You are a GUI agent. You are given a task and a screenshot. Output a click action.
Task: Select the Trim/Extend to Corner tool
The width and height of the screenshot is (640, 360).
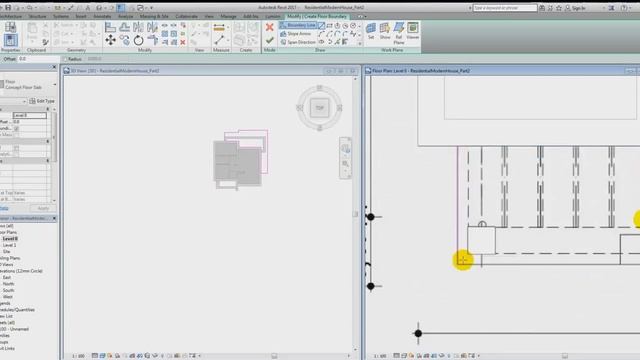coord(152,40)
